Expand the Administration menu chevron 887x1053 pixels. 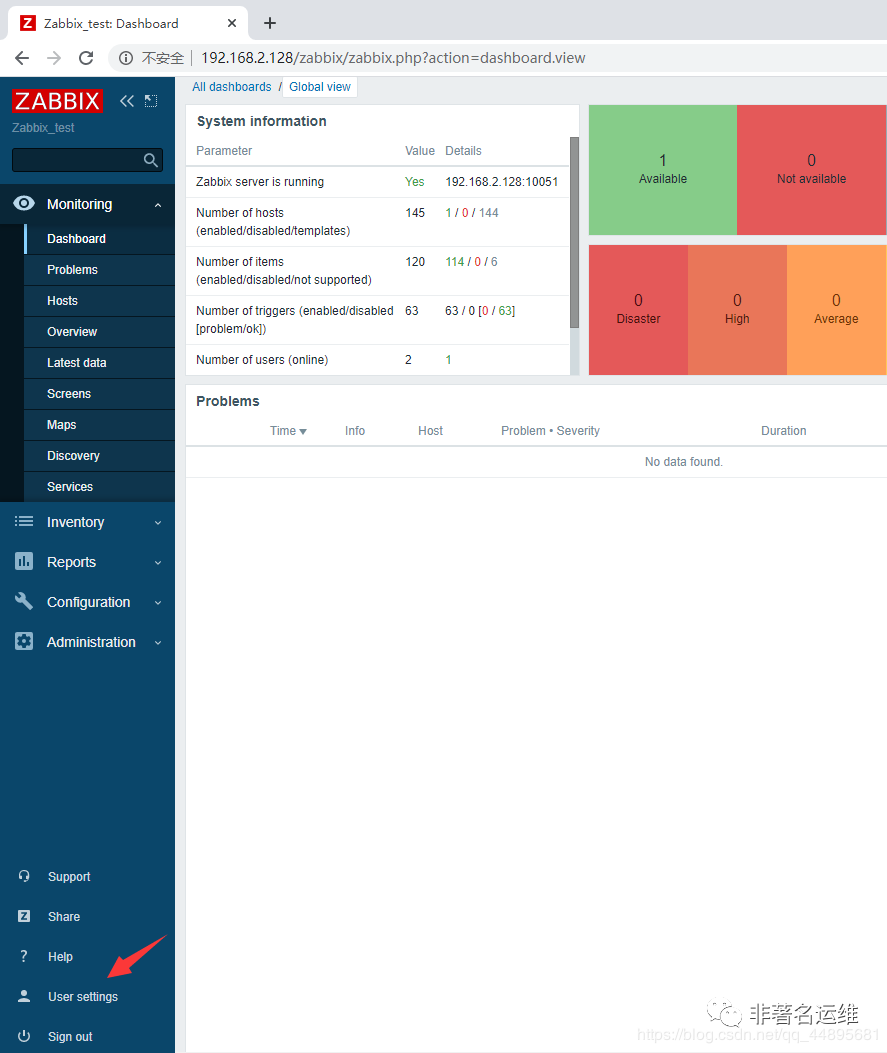click(158, 643)
